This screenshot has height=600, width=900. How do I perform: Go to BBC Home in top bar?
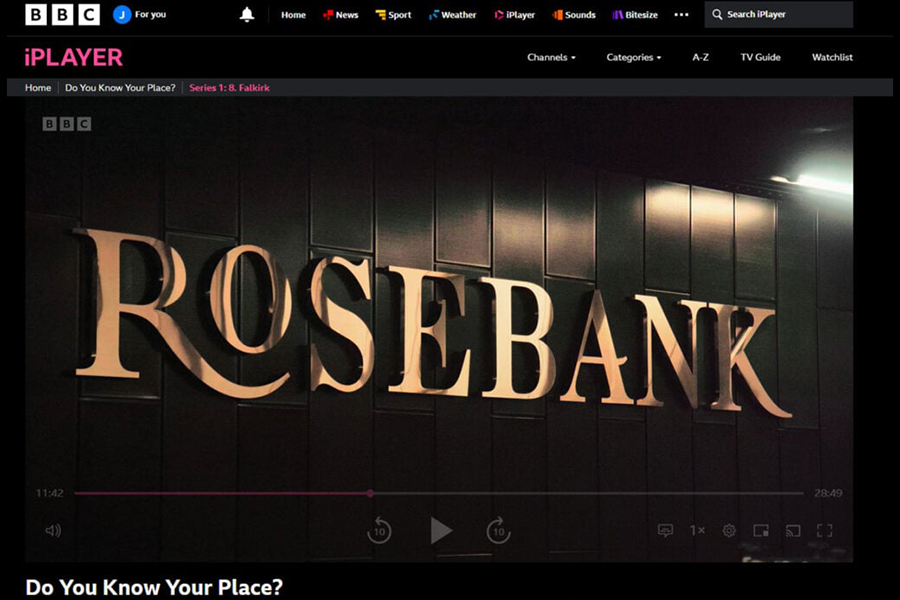tap(293, 15)
